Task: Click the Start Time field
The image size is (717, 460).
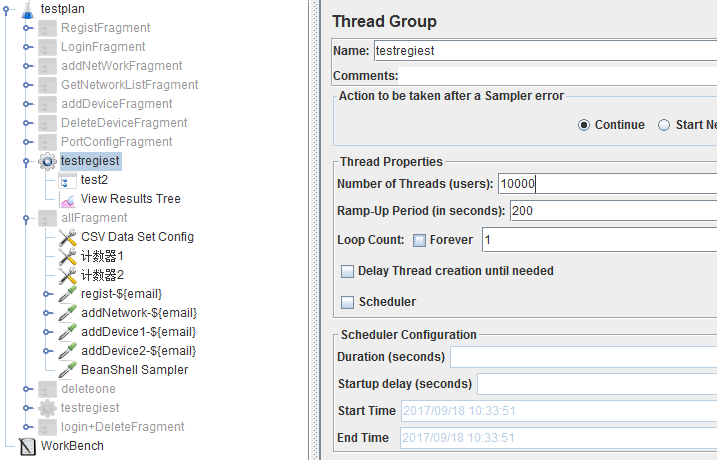Action: coord(559,411)
